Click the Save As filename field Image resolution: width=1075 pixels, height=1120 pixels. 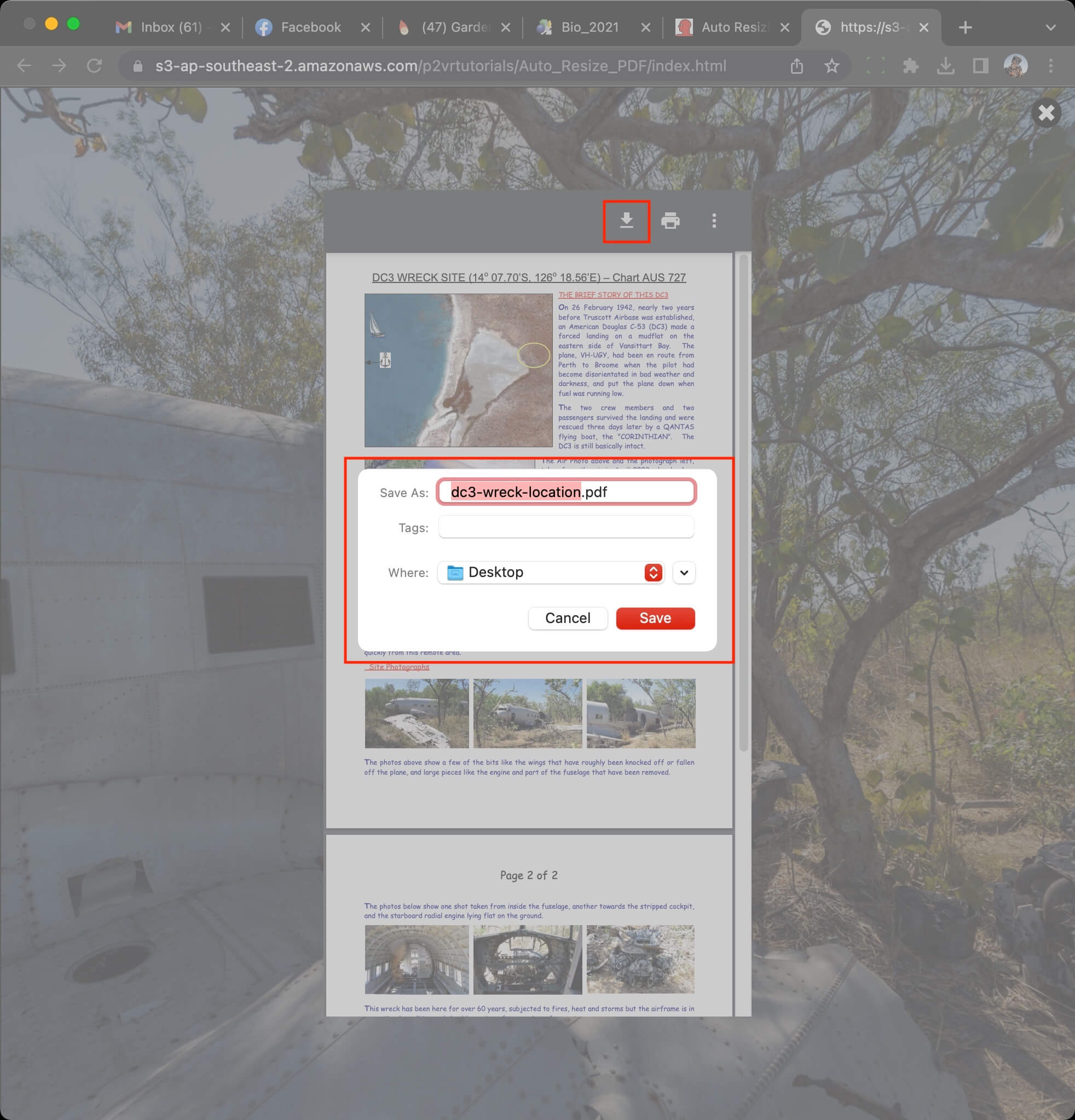pos(567,492)
